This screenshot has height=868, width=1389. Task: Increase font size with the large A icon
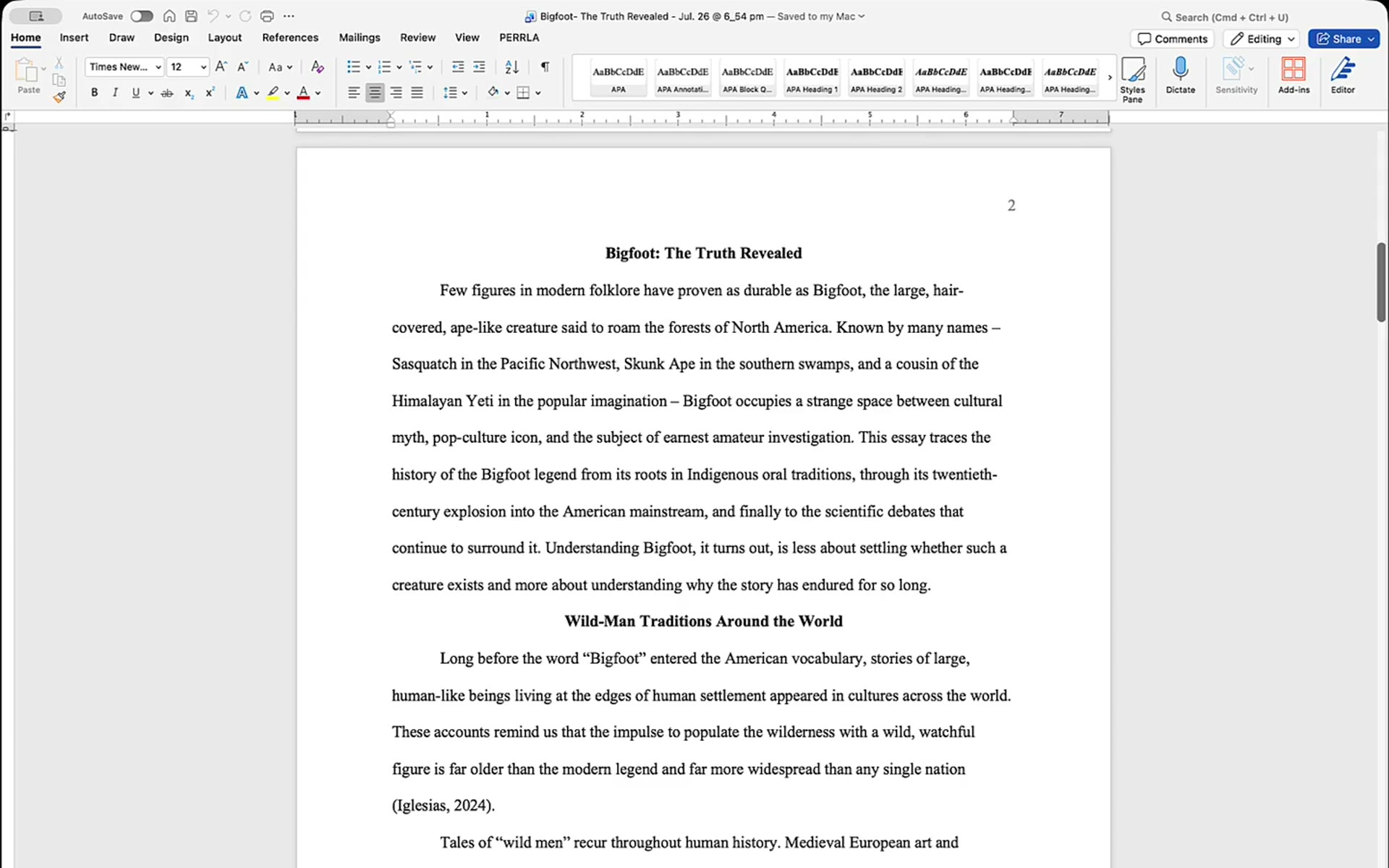tap(221, 67)
